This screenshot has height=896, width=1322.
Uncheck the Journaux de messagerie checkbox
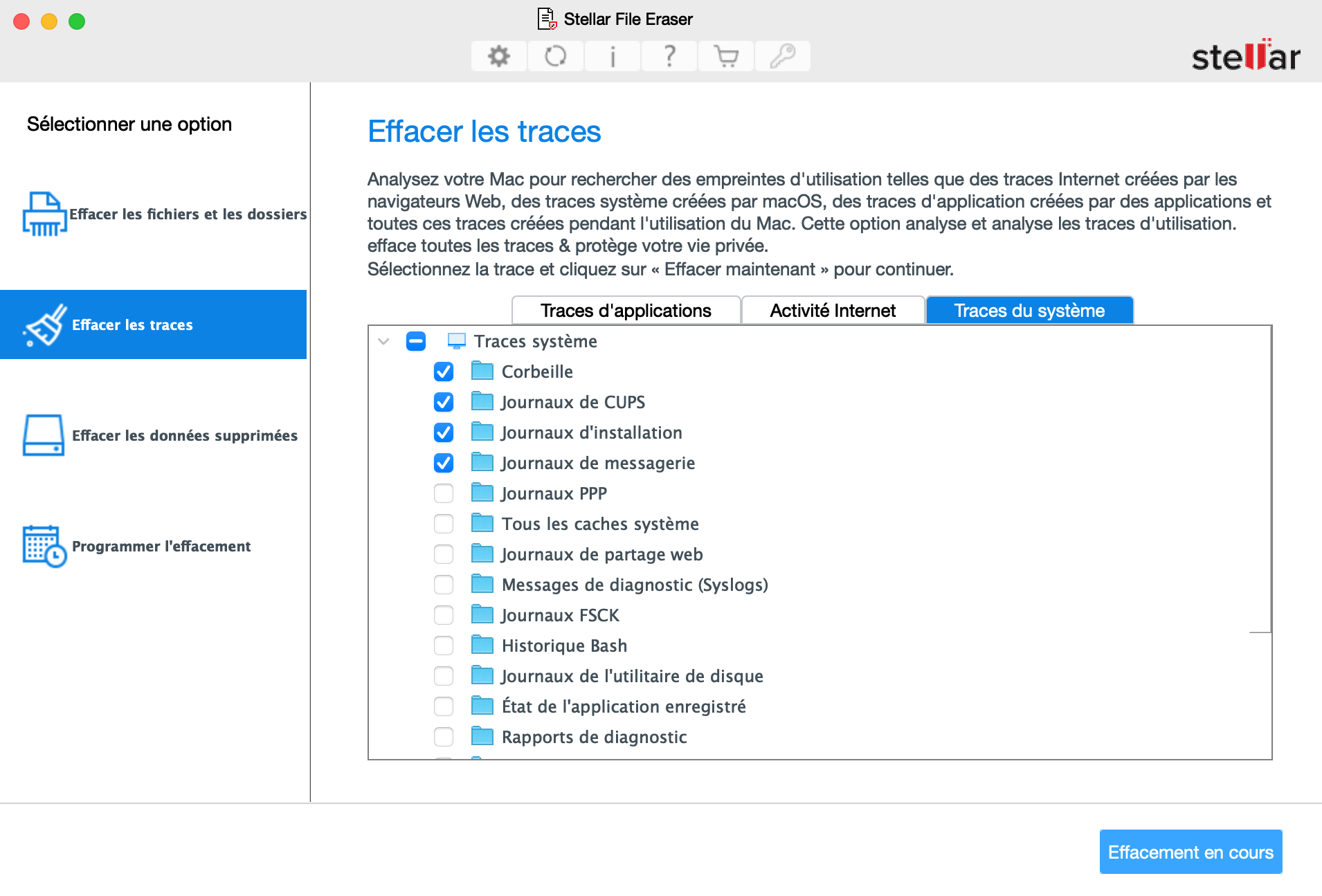click(444, 463)
